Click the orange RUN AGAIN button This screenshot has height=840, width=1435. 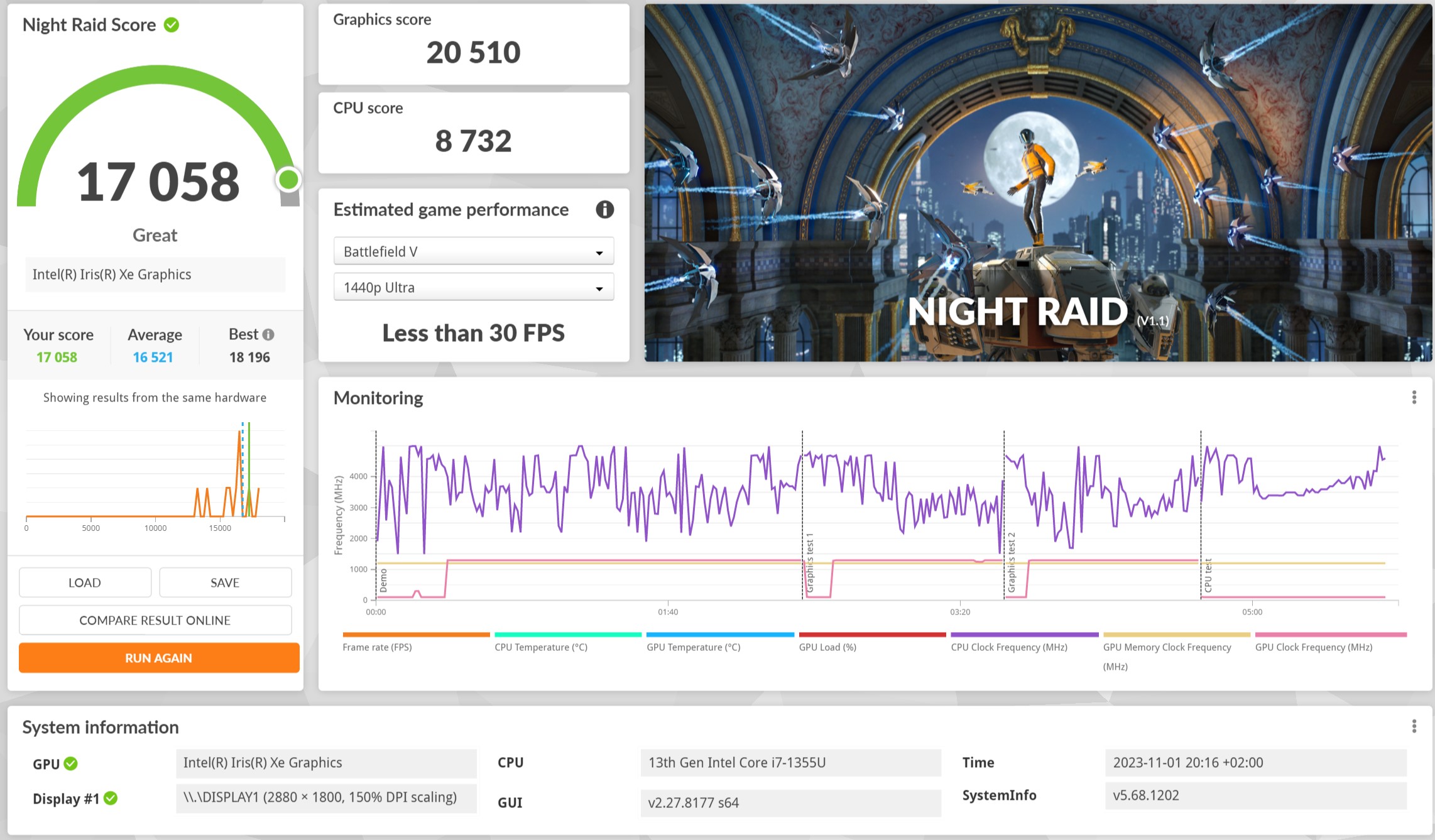tap(159, 658)
